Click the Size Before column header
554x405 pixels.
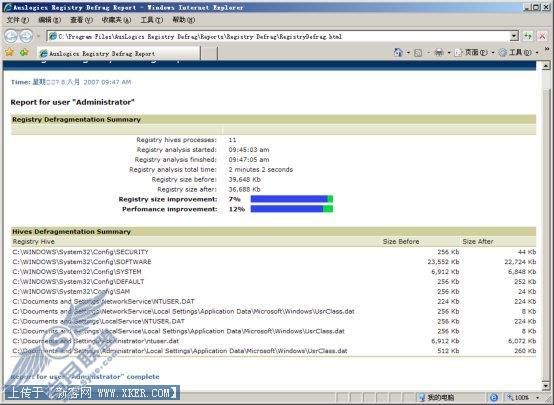pos(401,242)
